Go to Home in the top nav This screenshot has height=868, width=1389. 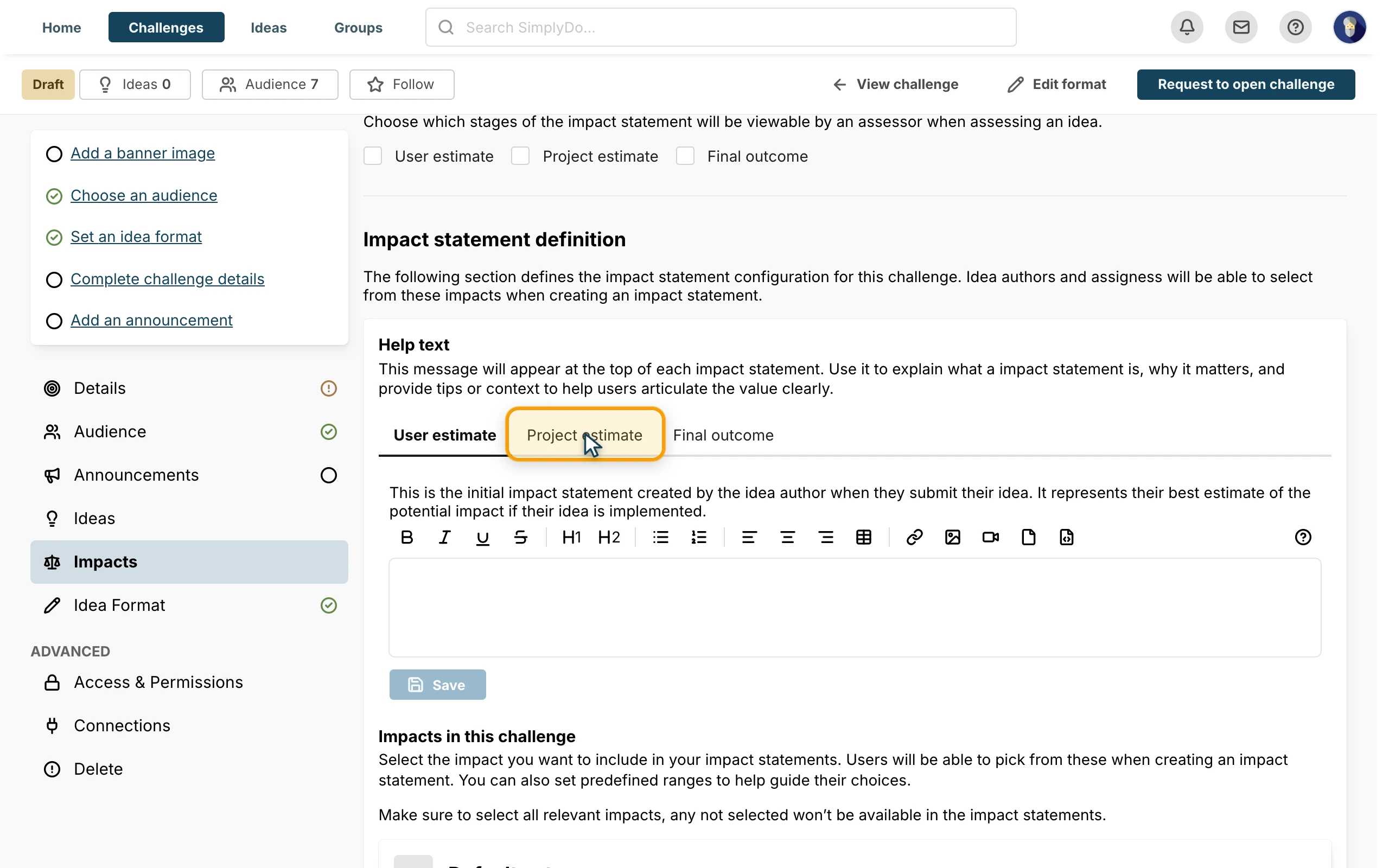click(x=61, y=28)
